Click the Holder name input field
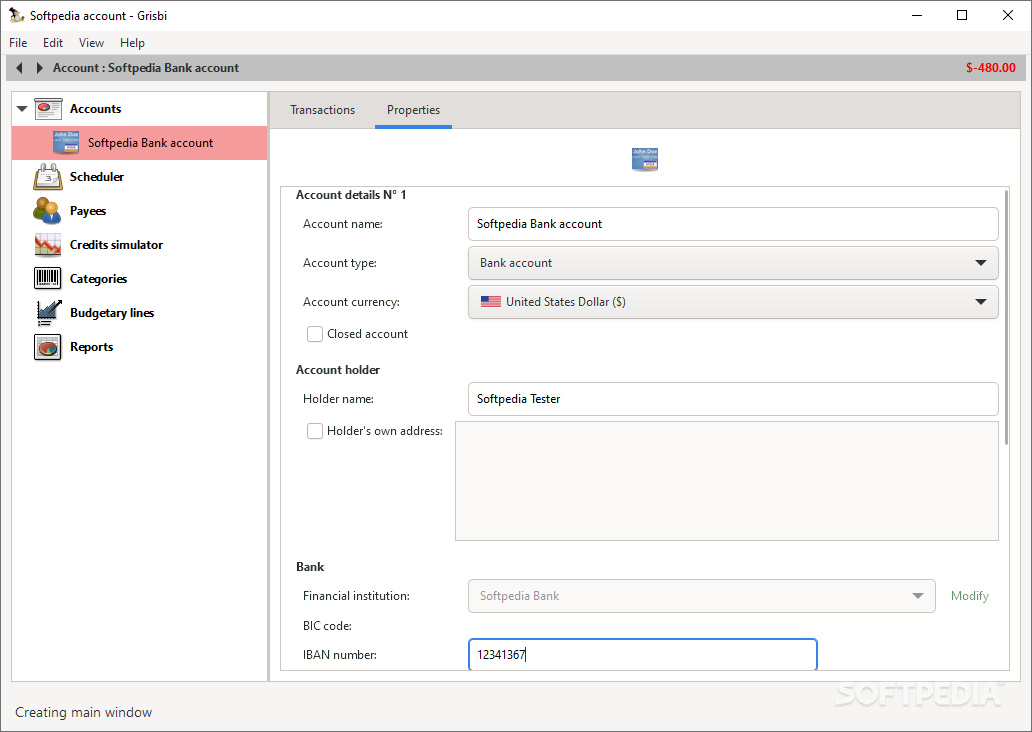Image resolution: width=1032 pixels, height=732 pixels. coord(733,399)
